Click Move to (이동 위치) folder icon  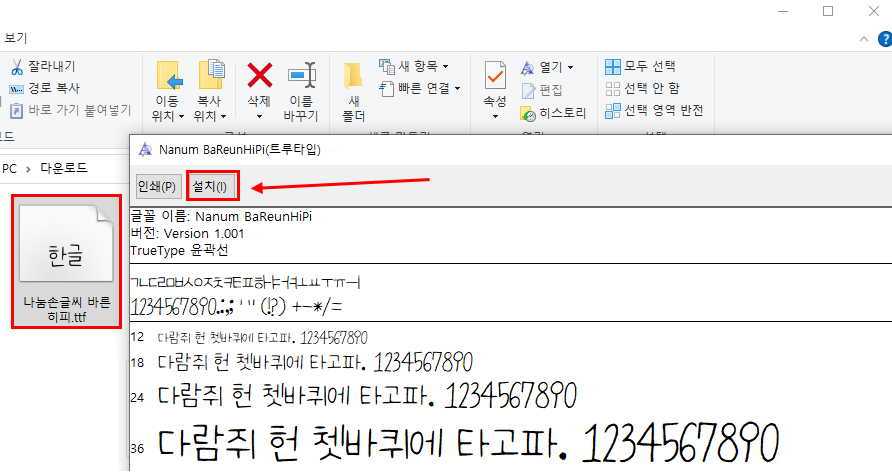[x=169, y=76]
